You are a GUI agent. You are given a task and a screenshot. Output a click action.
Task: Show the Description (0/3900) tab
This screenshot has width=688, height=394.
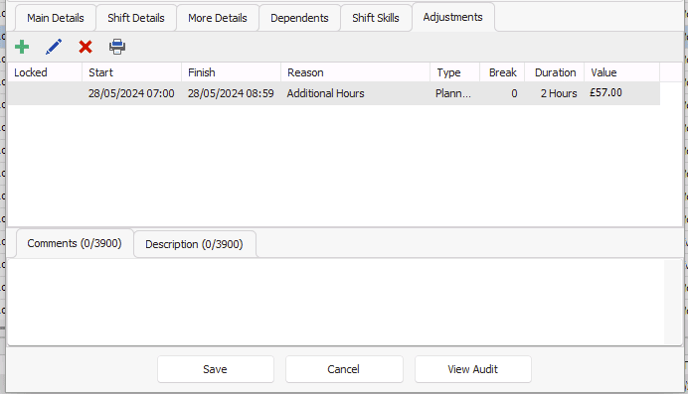194,244
